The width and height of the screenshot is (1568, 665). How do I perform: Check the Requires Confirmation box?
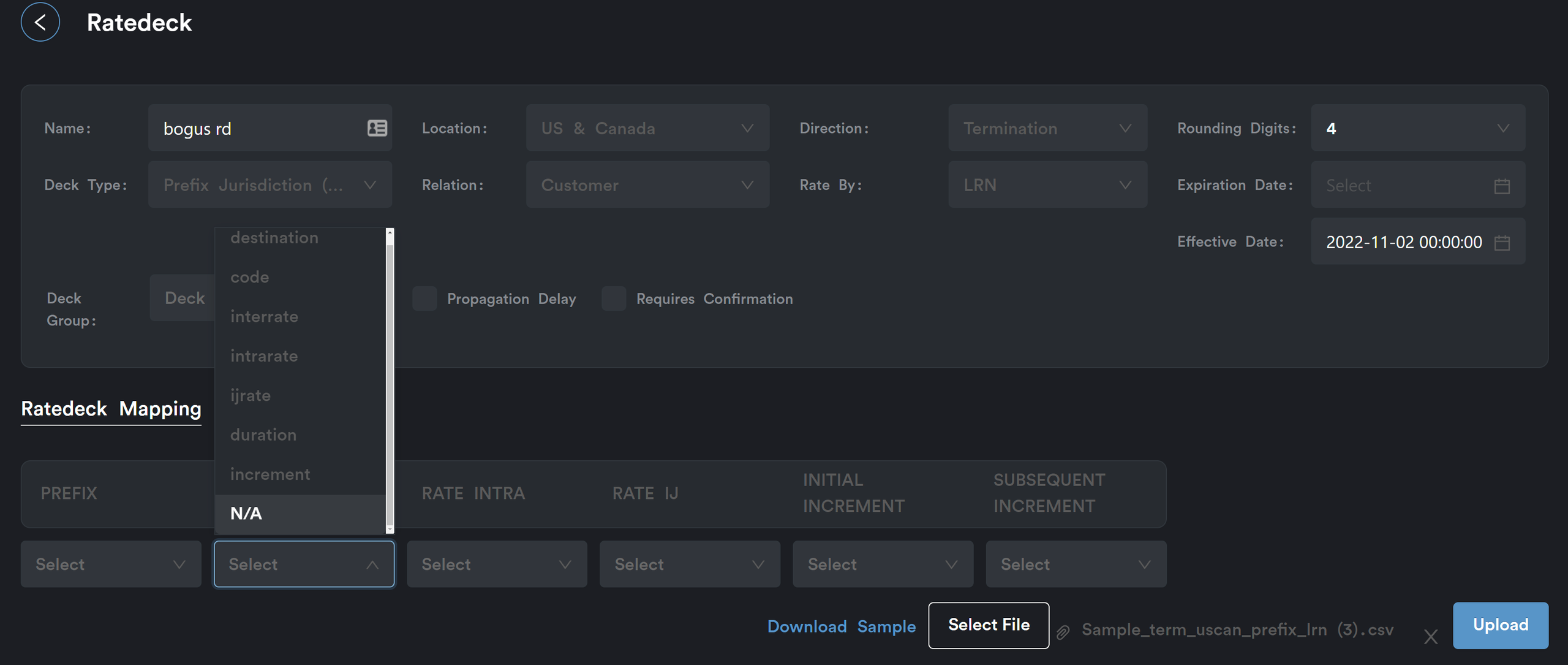click(613, 298)
